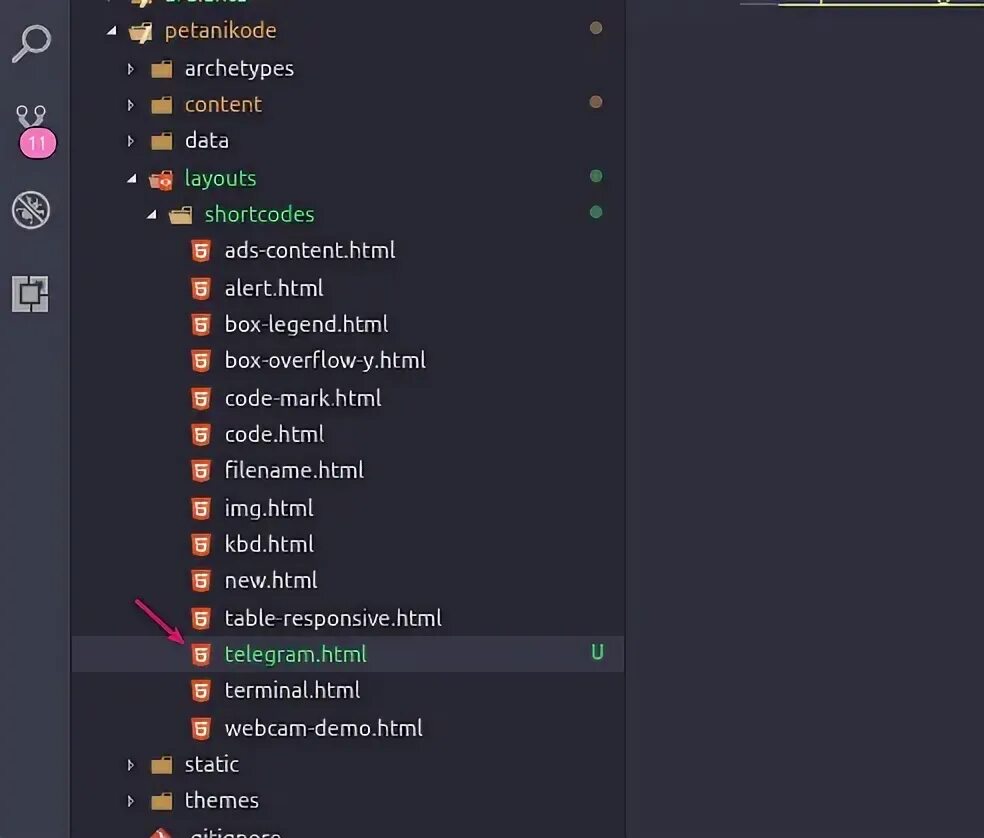The image size is (984, 838).
Task: Expand the themes folder arrow
Action: tap(131, 802)
